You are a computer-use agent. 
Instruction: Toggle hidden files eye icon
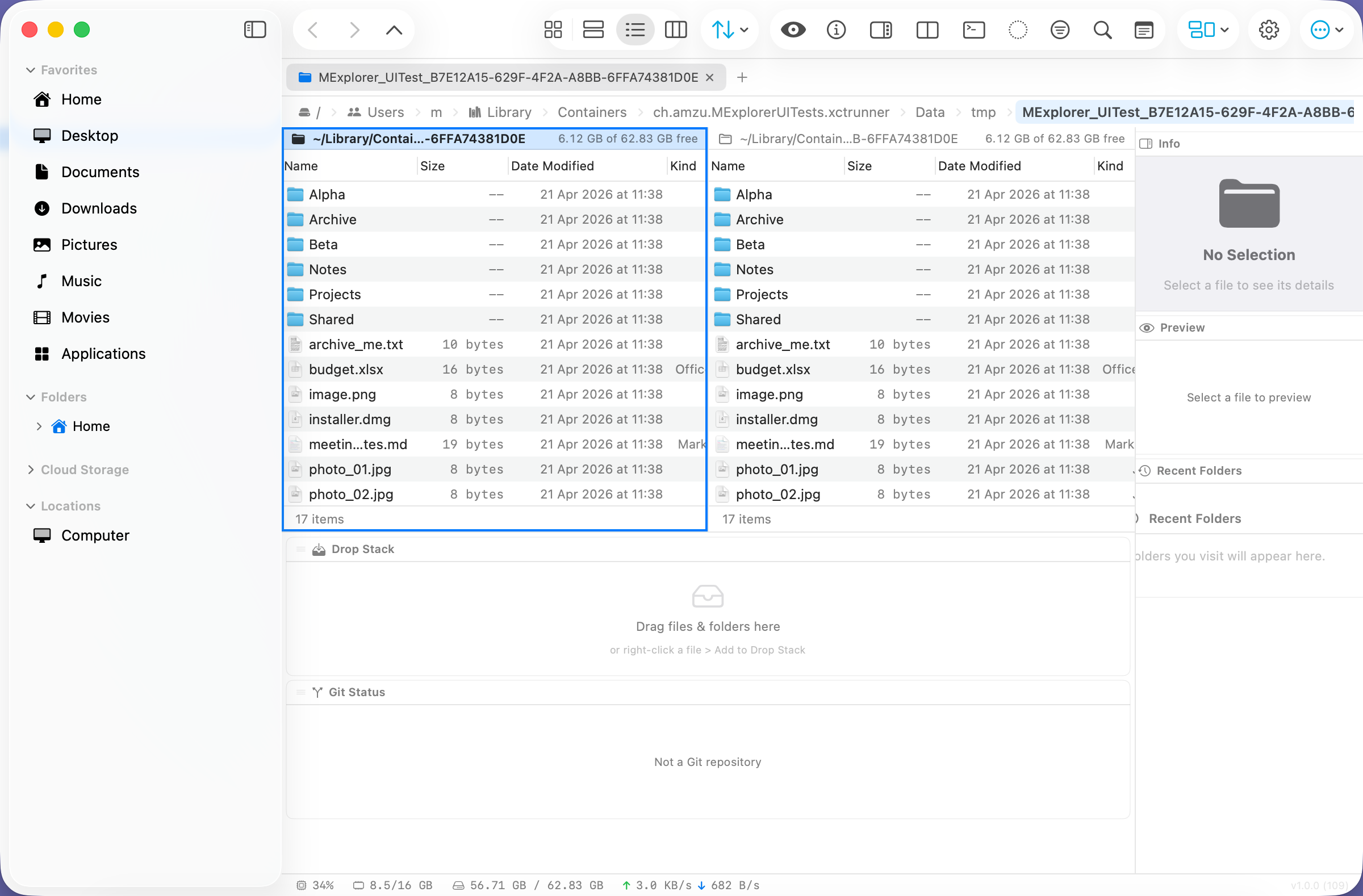(x=793, y=29)
